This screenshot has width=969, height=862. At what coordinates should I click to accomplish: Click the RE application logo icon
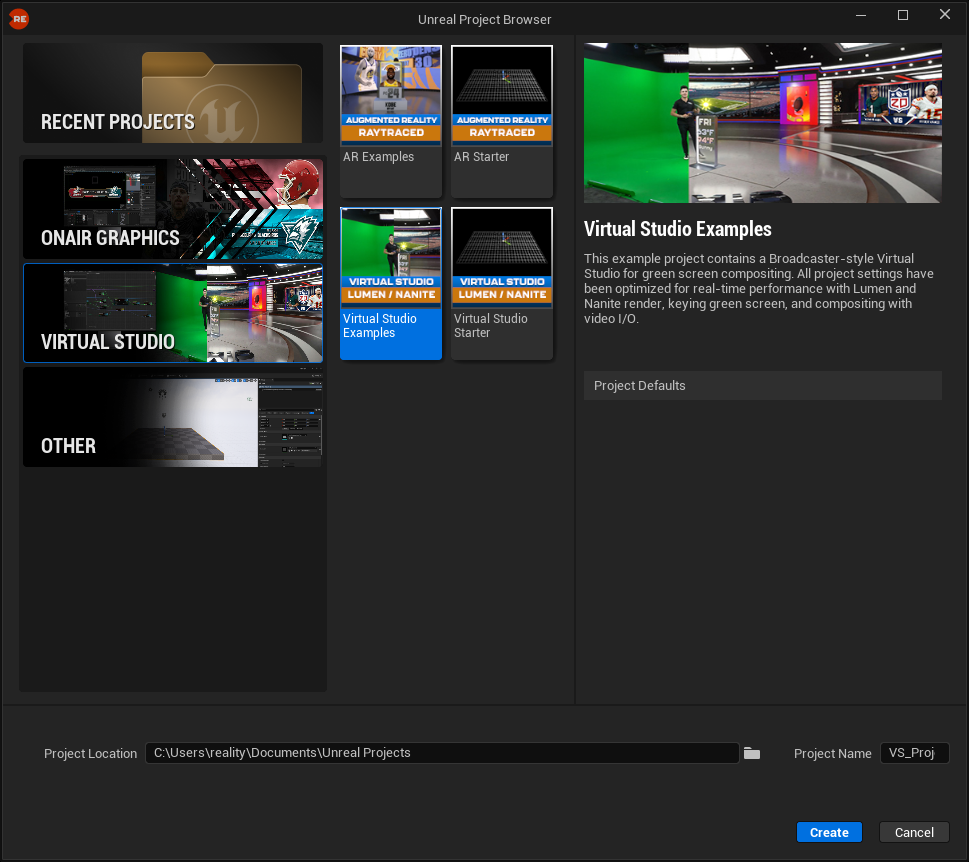coord(18,18)
